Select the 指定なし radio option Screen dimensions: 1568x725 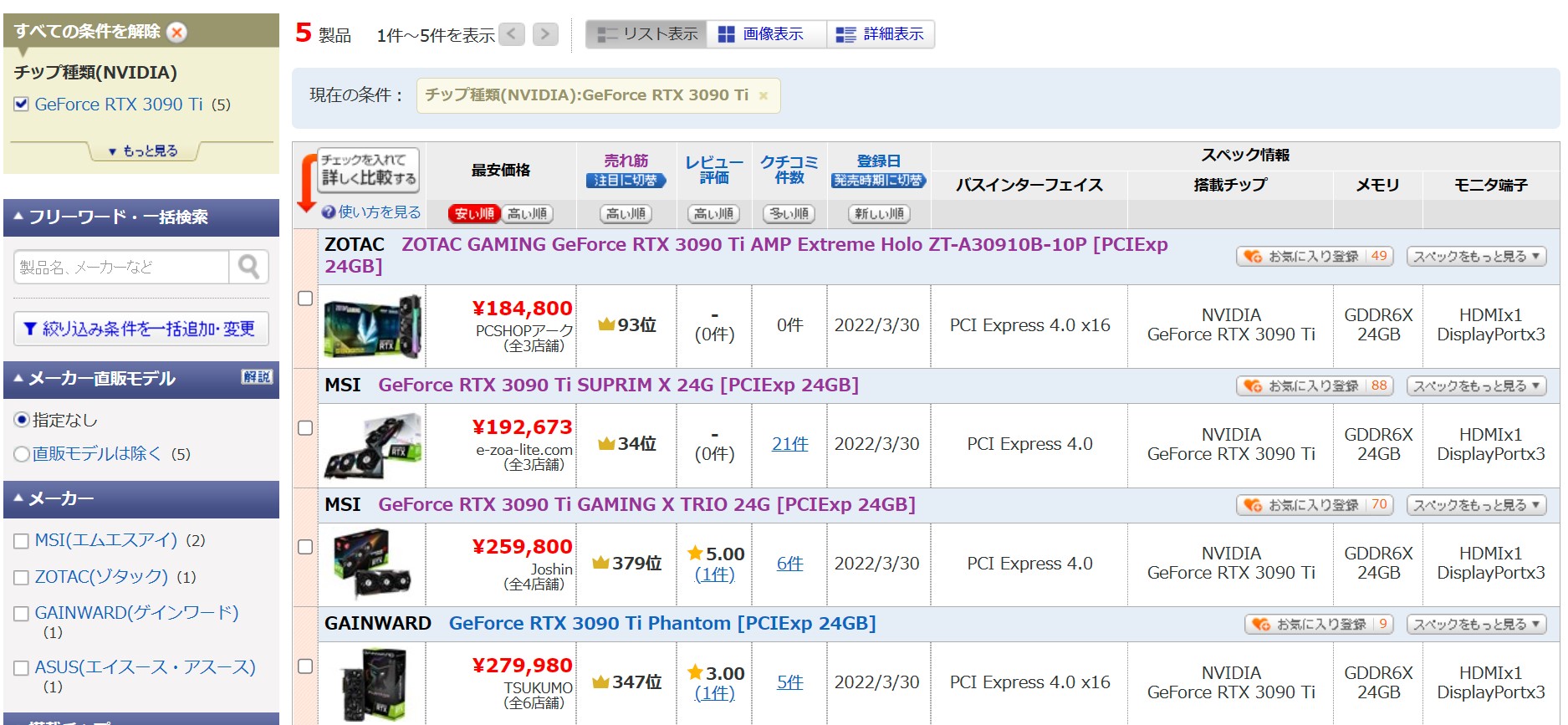[x=22, y=420]
